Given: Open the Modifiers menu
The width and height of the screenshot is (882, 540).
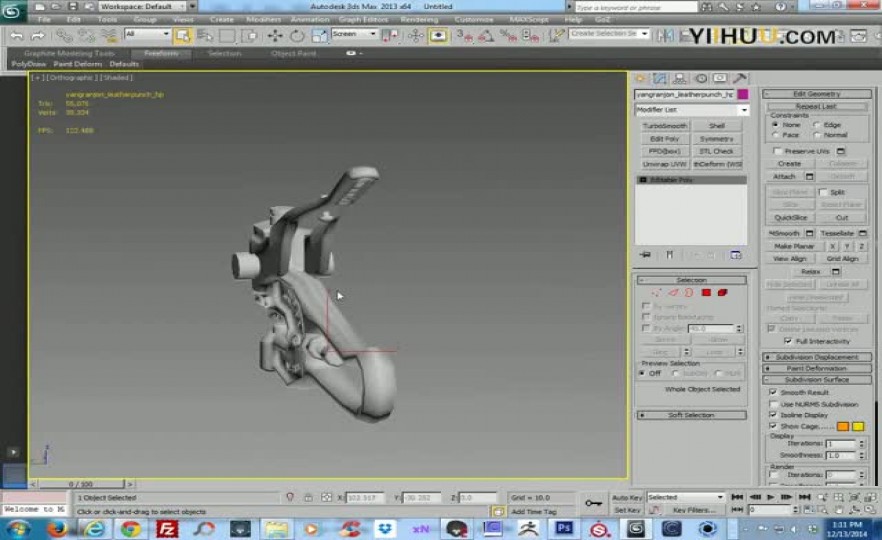Looking at the screenshot, I should [263, 20].
